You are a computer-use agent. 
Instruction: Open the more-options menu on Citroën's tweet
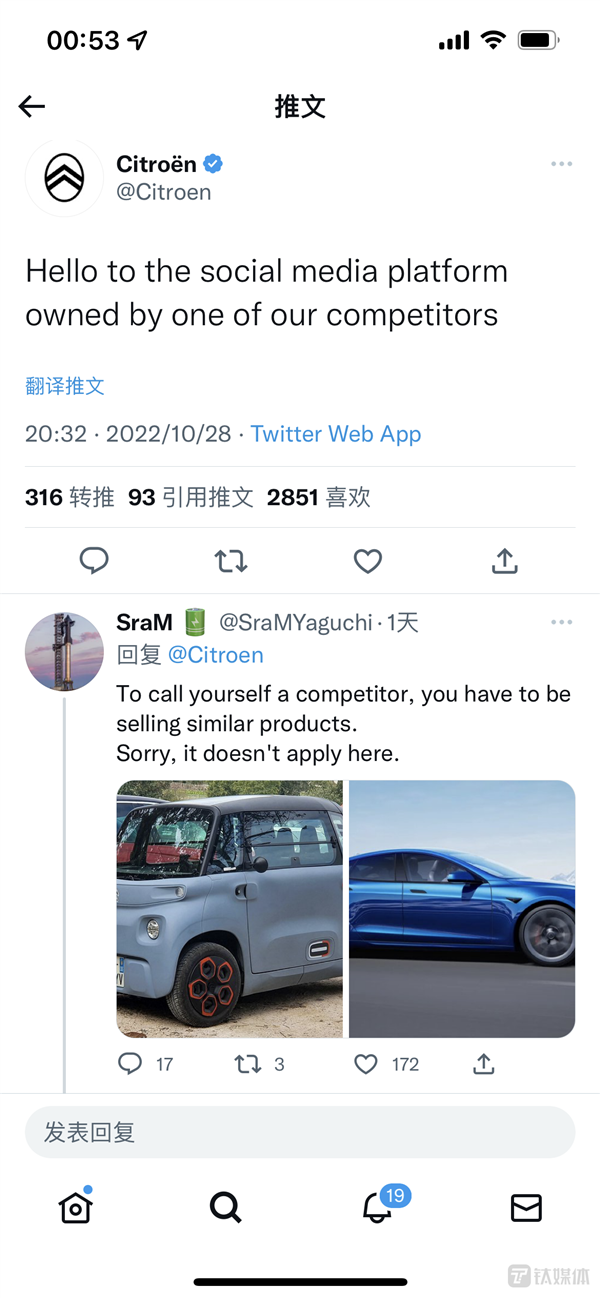tap(561, 163)
